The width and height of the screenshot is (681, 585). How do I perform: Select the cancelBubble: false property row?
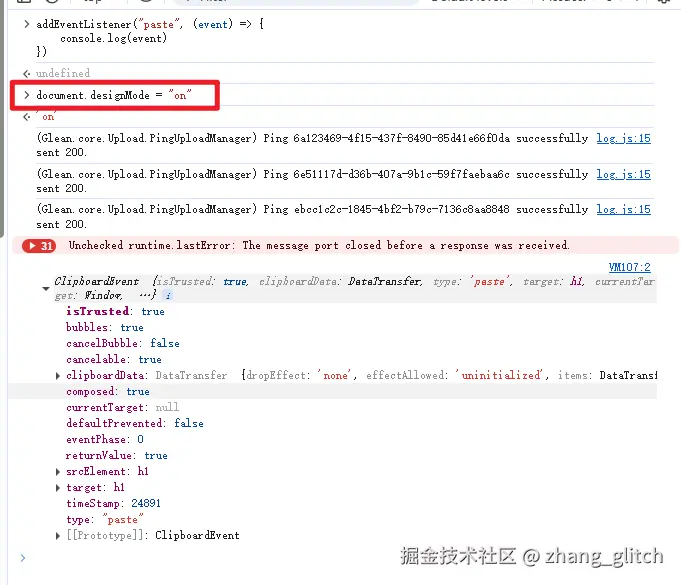(x=123, y=344)
